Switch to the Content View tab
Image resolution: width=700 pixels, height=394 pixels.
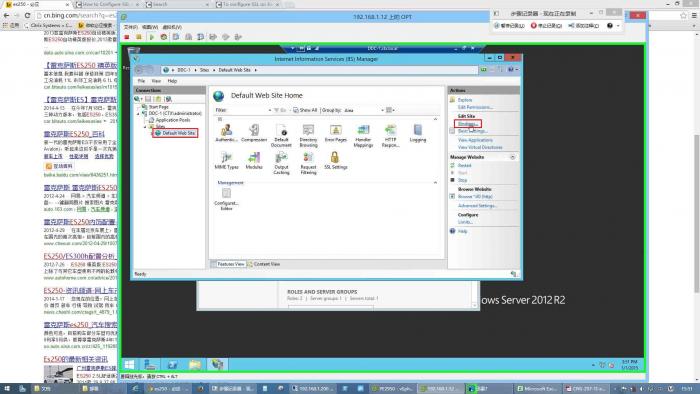[x=263, y=264]
